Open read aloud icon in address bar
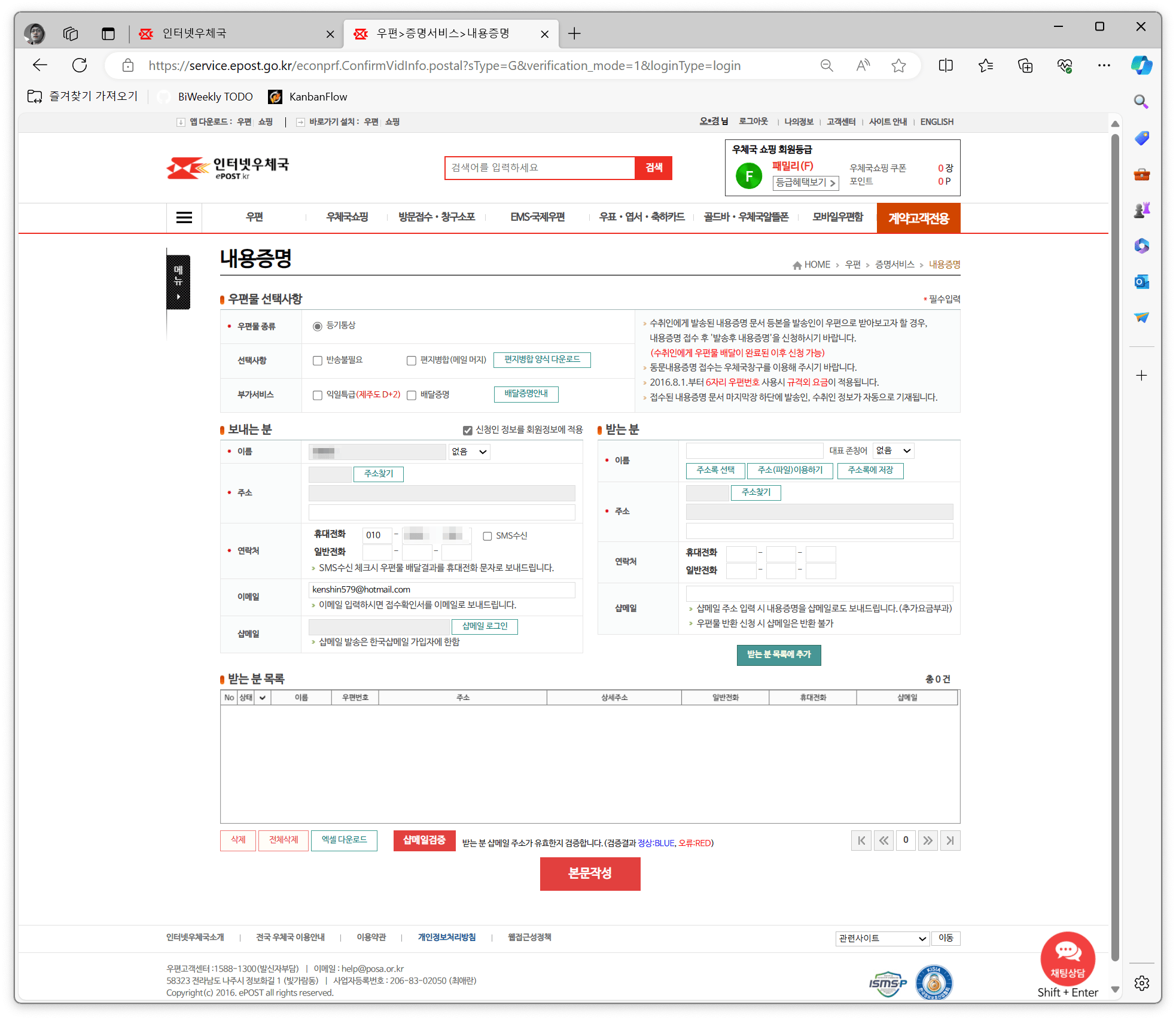 (x=863, y=65)
